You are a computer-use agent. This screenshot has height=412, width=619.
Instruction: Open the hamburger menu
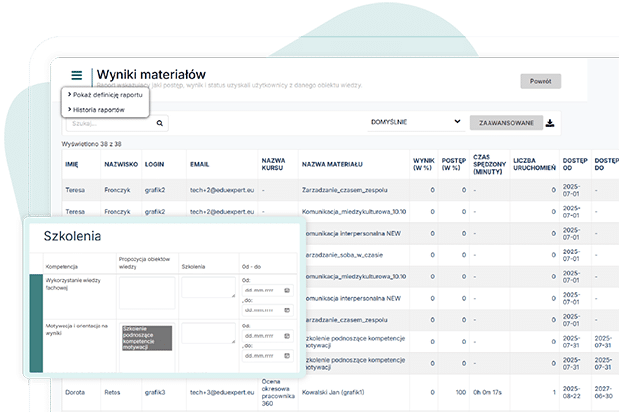pyautogui.click(x=76, y=76)
